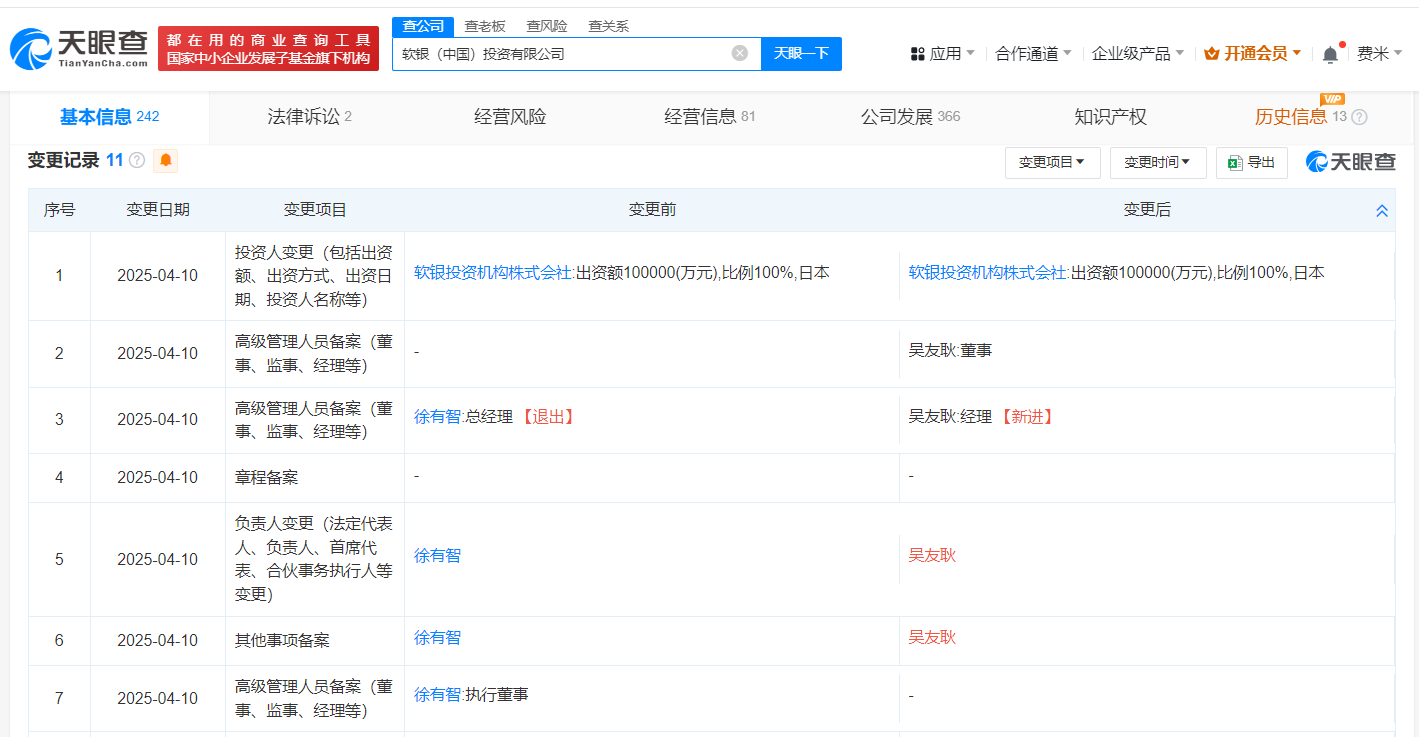Open the 应用 apps menu
This screenshot has width=1419, height=737.
tap(942, 54)
